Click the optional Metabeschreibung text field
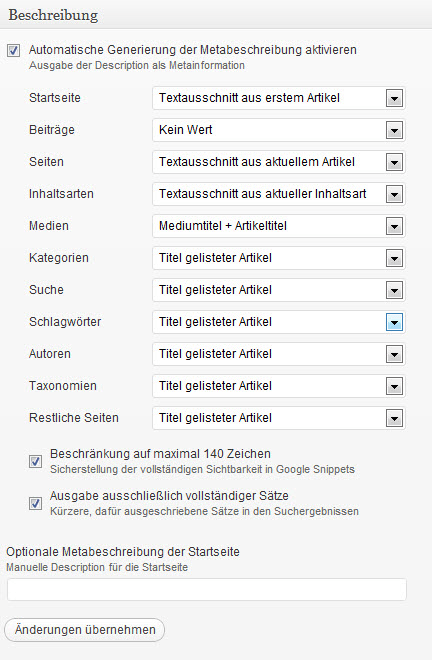This screenshot has height=660, width=432. [x=207, y=589]
